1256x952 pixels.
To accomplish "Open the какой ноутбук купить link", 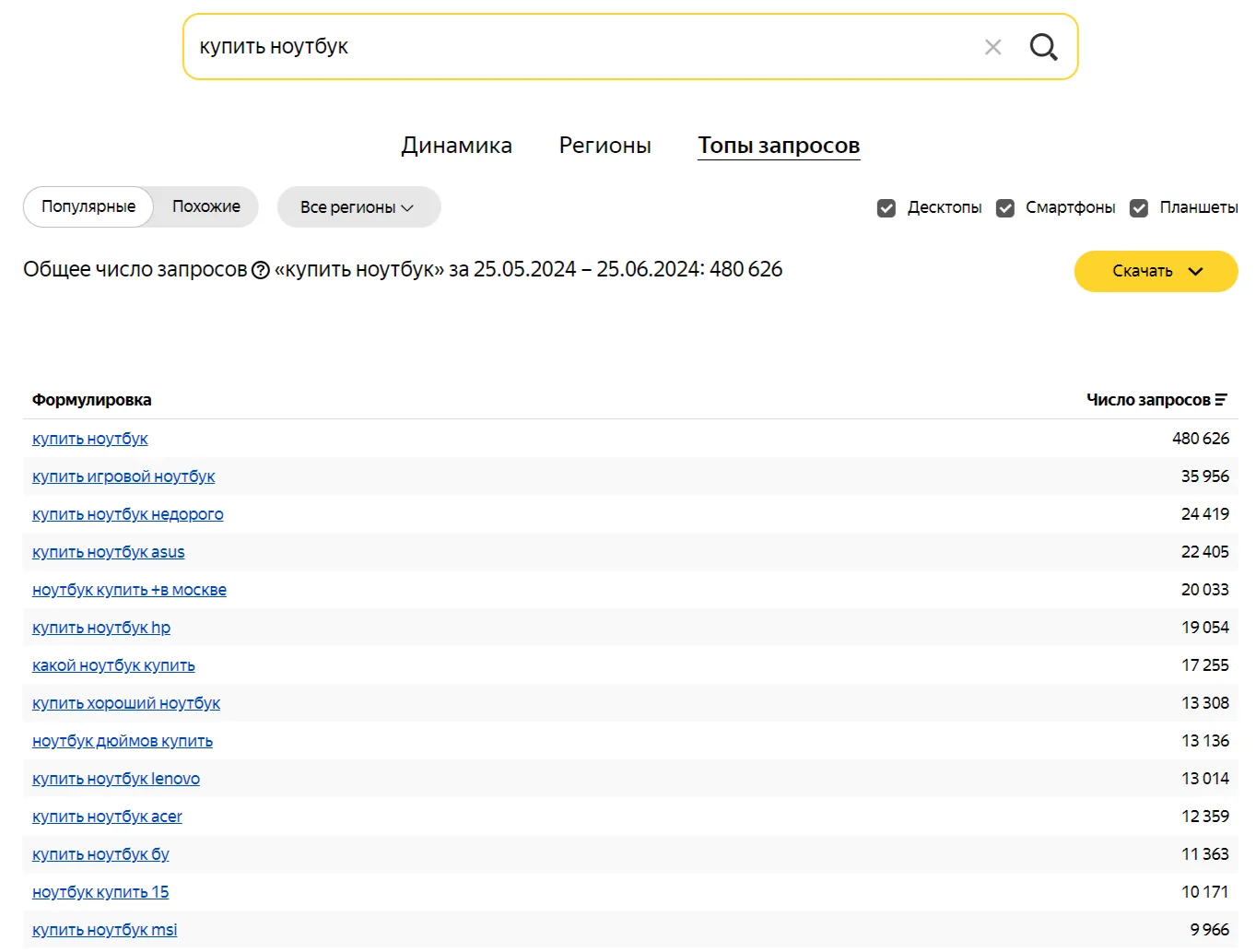I will click(113, 665).
